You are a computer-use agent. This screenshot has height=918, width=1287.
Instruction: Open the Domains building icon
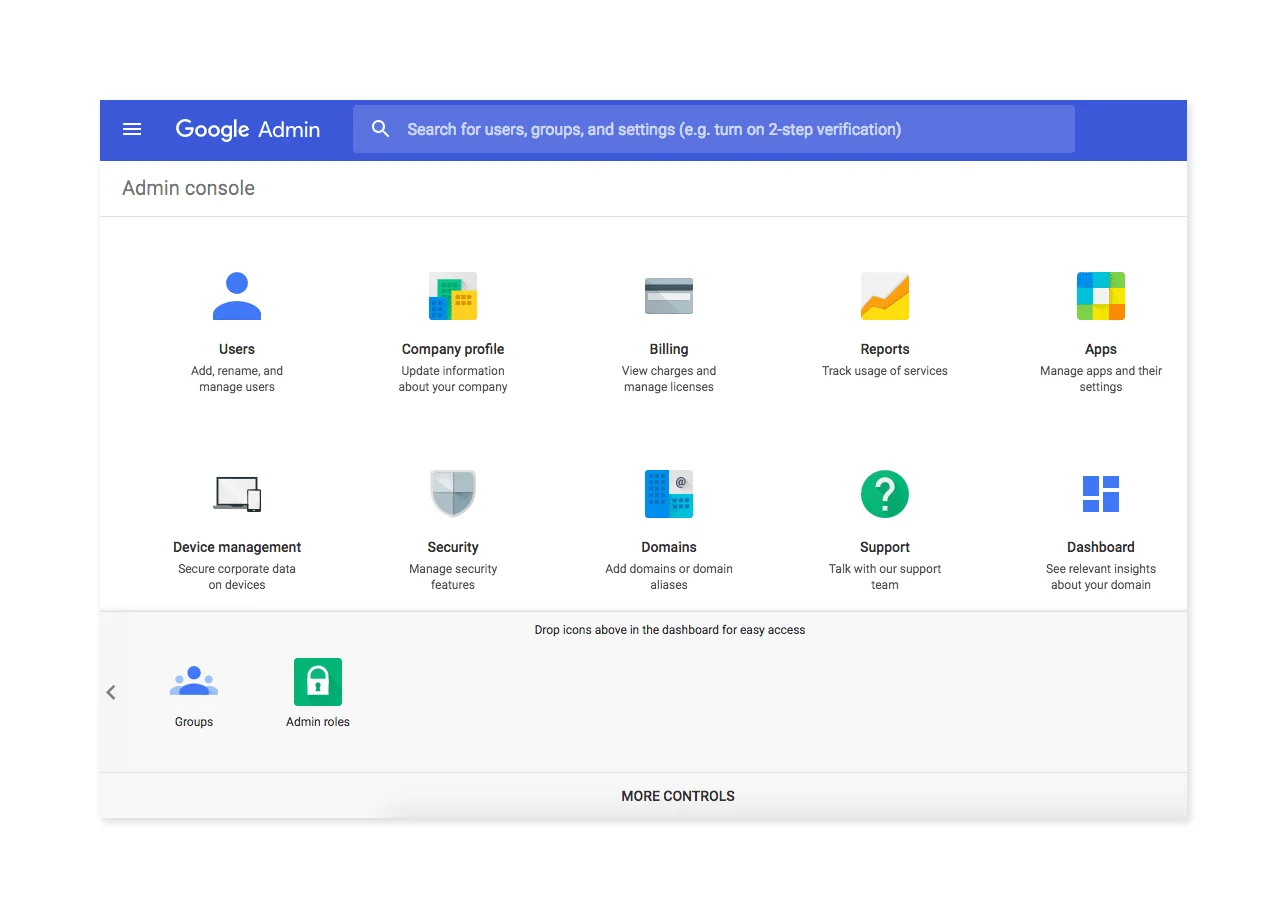[669, 494]
